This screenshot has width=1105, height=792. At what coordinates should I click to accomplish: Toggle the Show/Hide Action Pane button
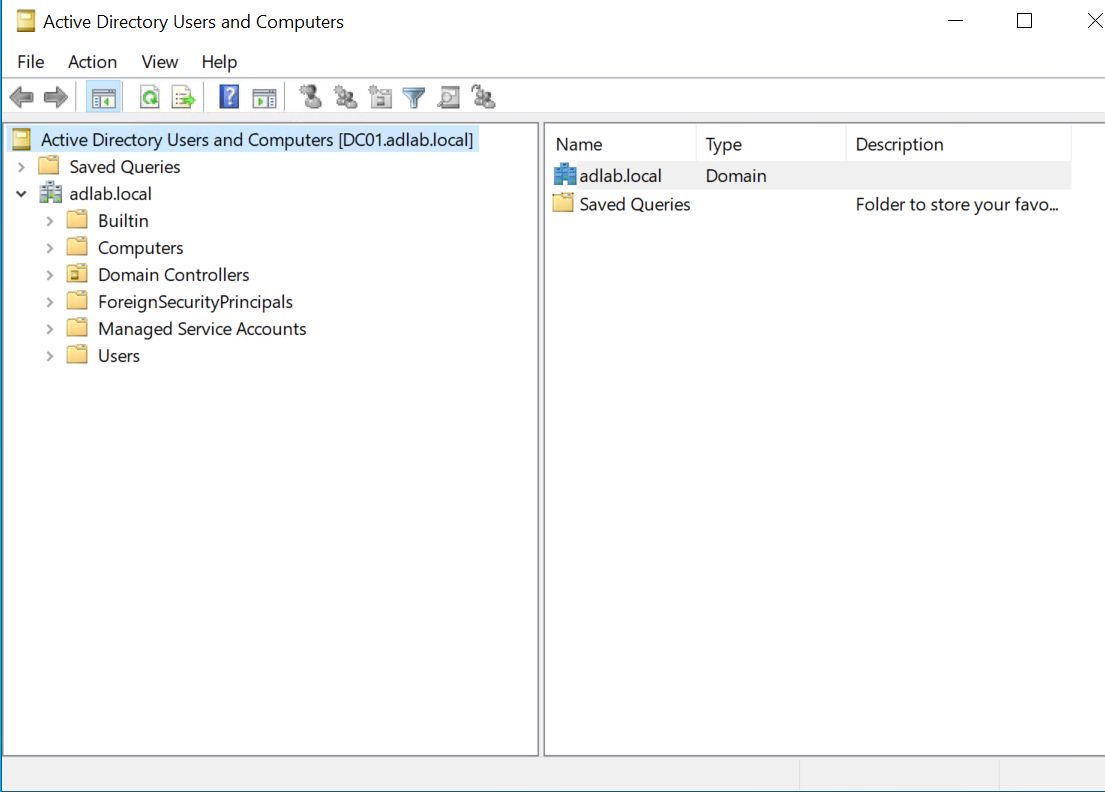[264, 97]
